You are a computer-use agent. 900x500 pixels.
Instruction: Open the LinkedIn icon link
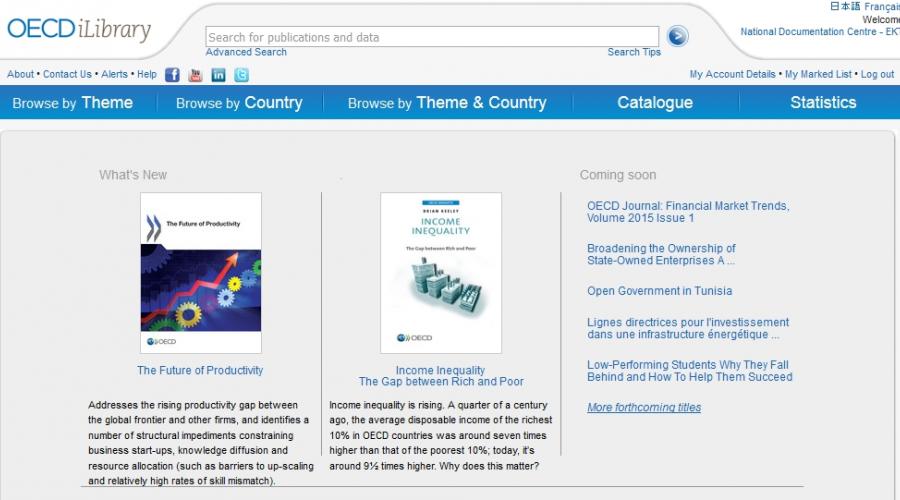[x=218, y=75]
